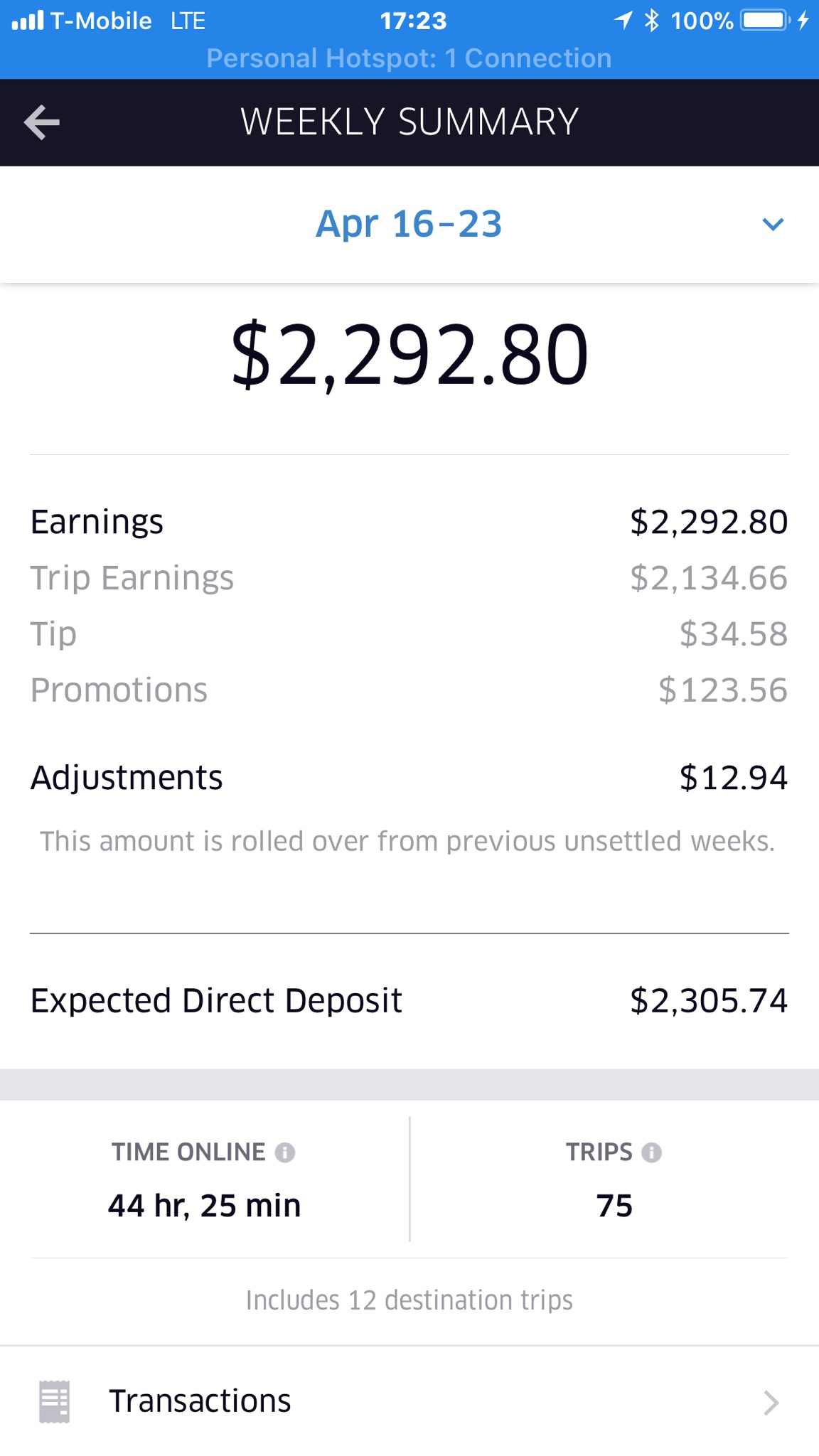819x1456 pixels.
Task: Tap the Personal Hotspot connection banner
Action: click(409, 58)
